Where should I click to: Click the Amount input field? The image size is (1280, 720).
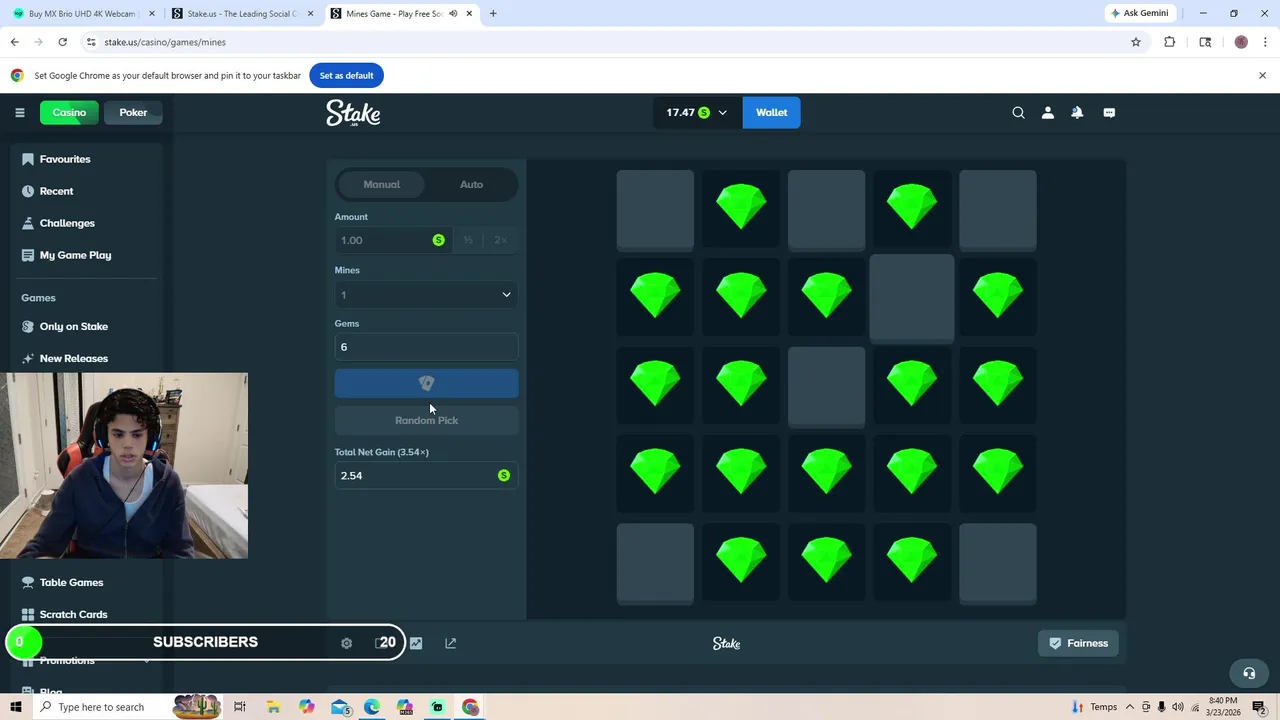coord(392,240)
